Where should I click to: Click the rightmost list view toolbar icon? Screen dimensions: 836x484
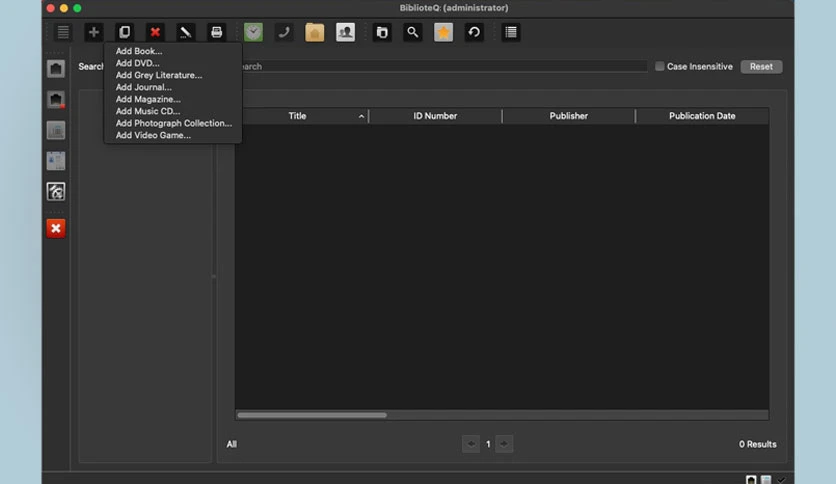511,32
